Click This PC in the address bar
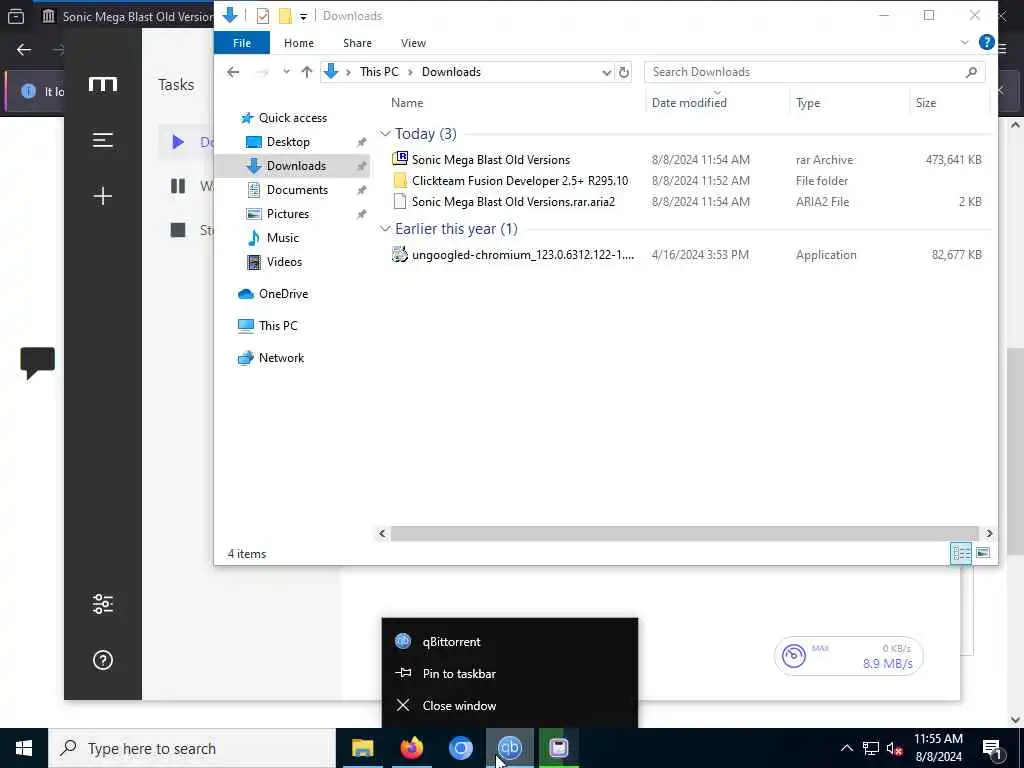1024x768 pixels. pos(379,72)
